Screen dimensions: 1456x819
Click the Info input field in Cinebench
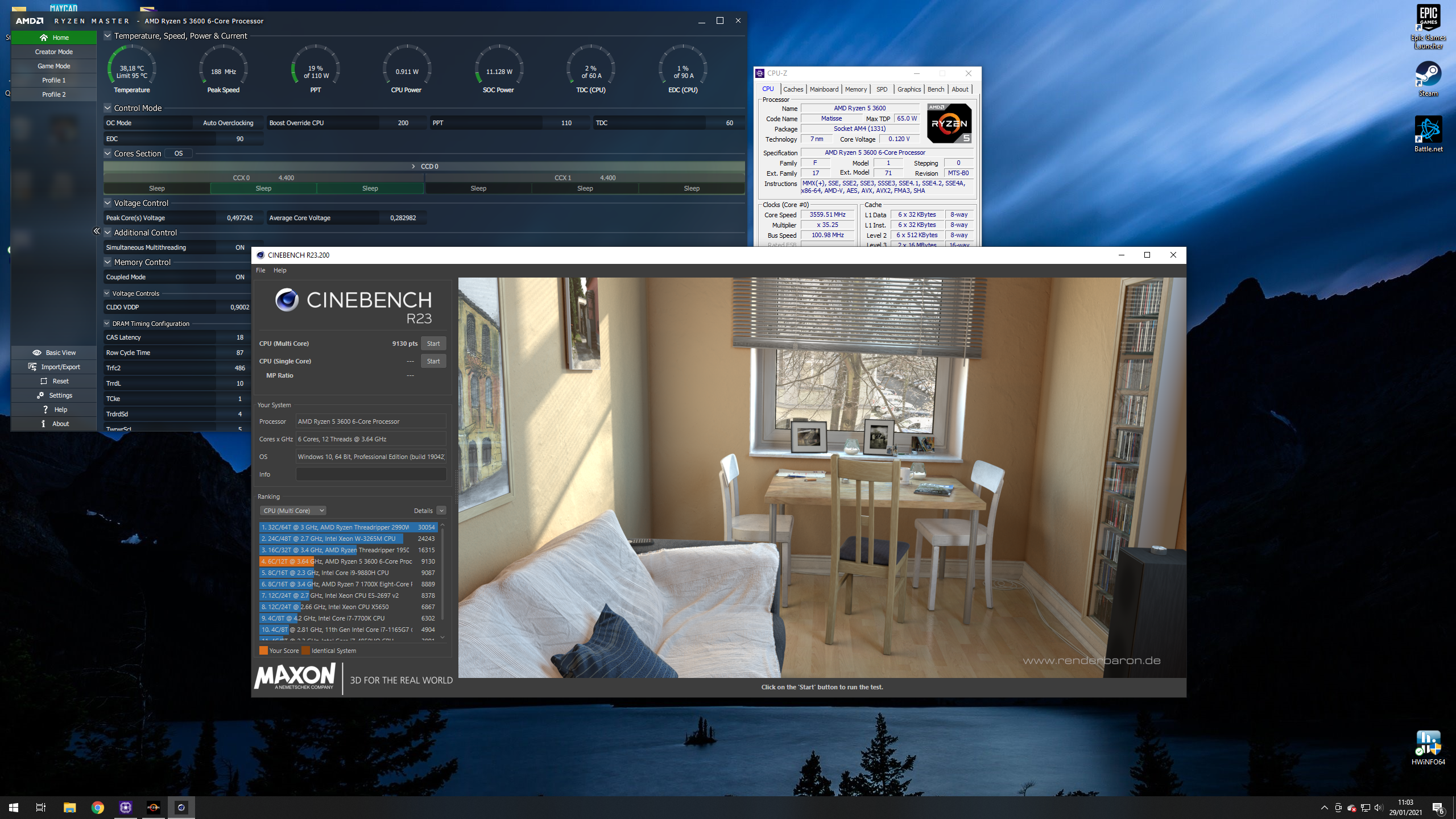pyautogui.click(x=371, y=474)
